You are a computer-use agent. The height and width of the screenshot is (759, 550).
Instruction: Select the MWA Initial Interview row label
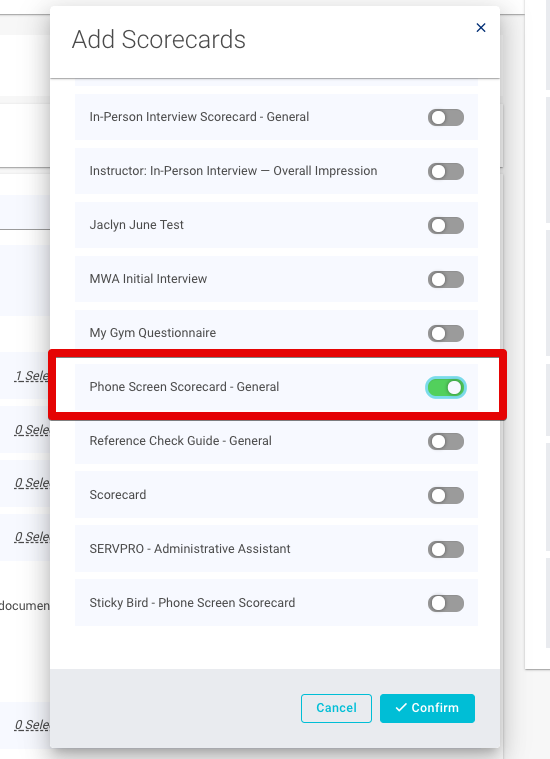pyautogui.click(x=148, y=279)
